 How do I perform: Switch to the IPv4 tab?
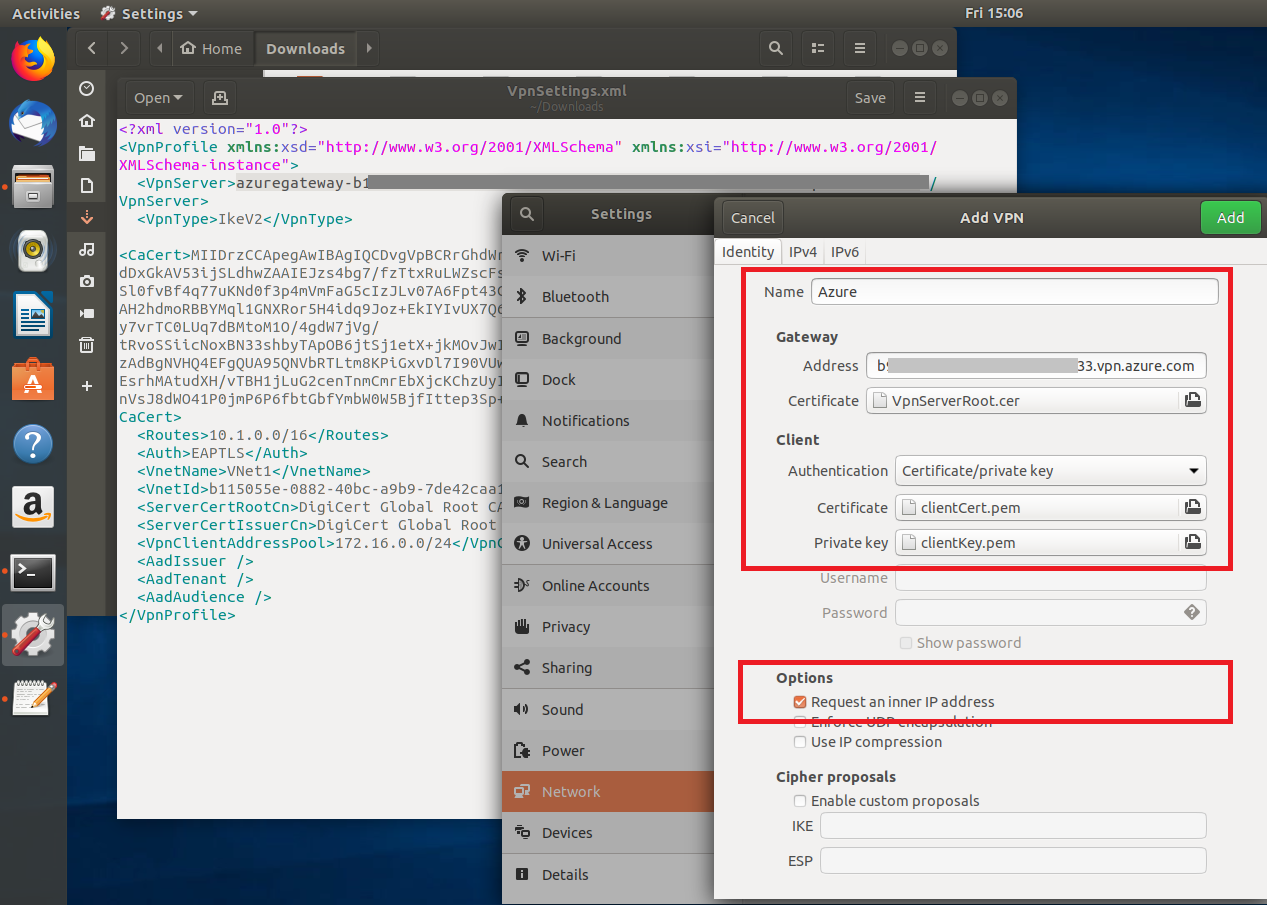(x=802, y=252)
